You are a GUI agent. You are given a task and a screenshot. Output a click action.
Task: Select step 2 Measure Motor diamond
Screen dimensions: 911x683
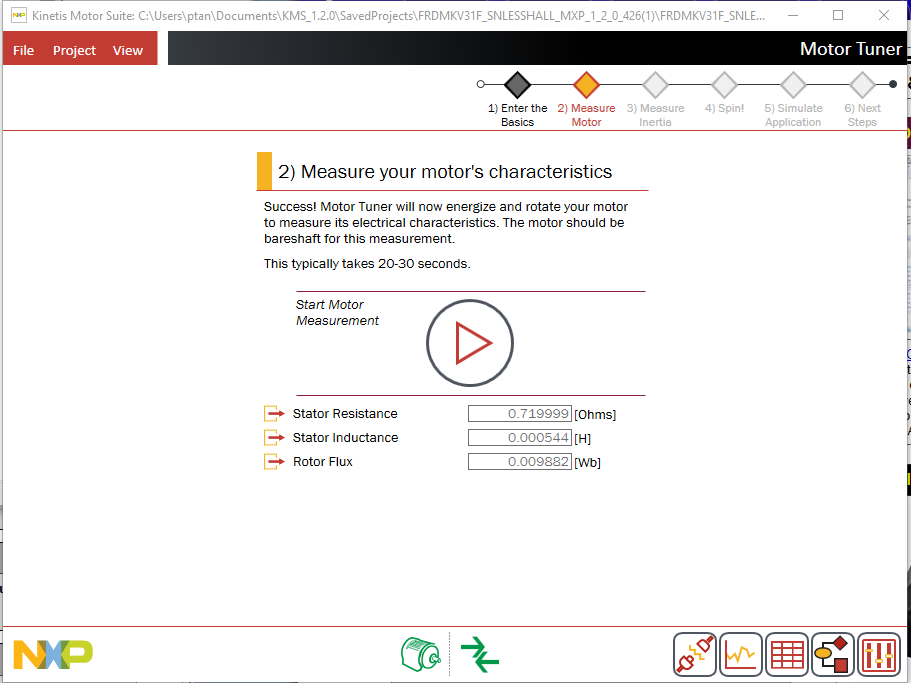586,85
